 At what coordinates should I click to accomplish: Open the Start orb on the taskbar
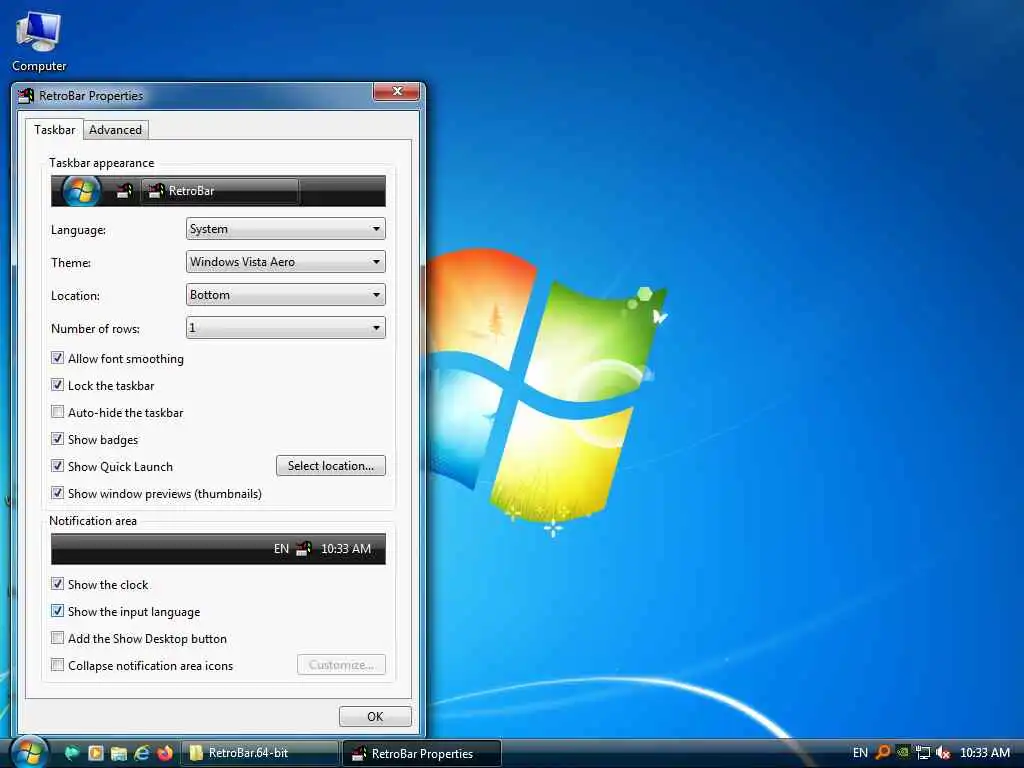coord(29,752)
